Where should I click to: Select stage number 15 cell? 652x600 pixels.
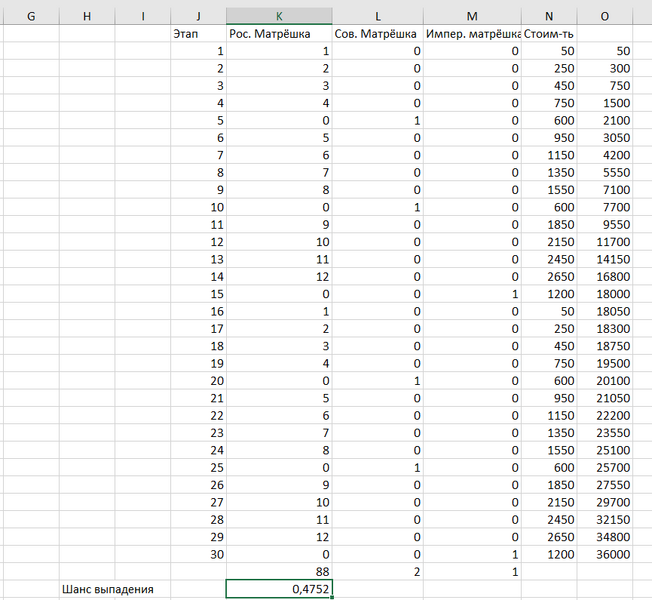pyautogui.click(x=198, y=294)
